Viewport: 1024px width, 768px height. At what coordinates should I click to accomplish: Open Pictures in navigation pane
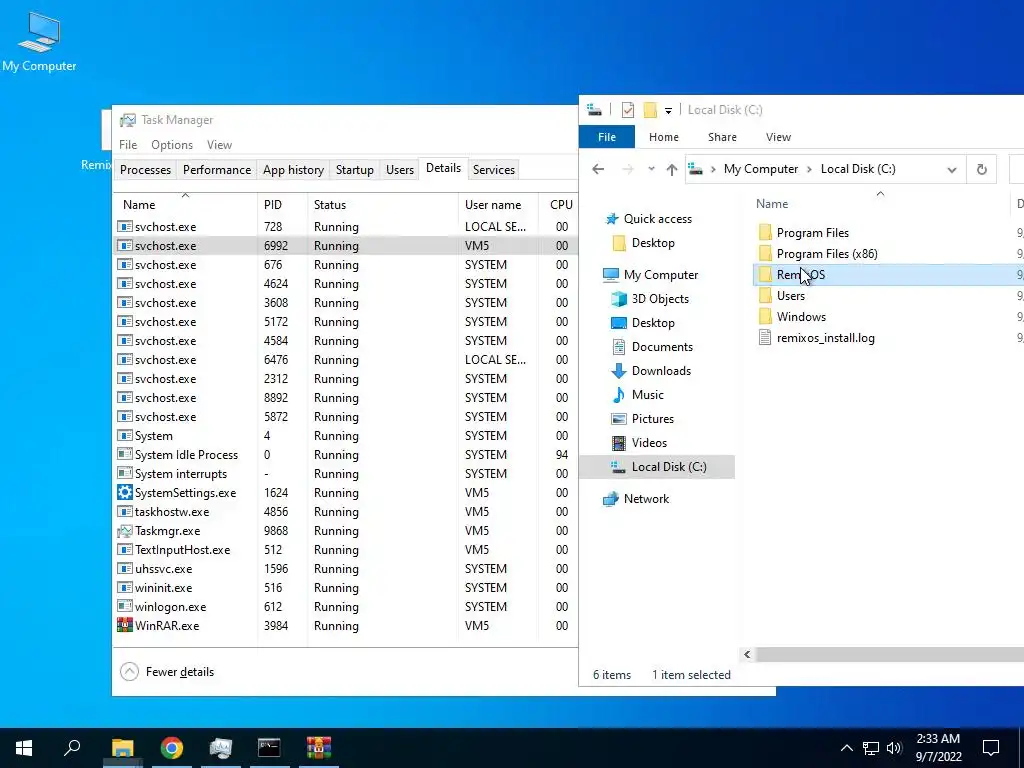[x=652, y=419]
